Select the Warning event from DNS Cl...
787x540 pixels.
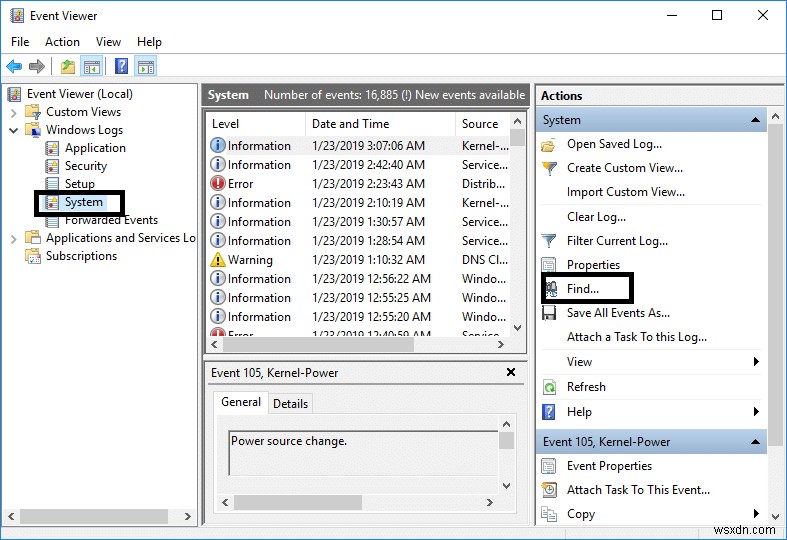coord(358,260)
